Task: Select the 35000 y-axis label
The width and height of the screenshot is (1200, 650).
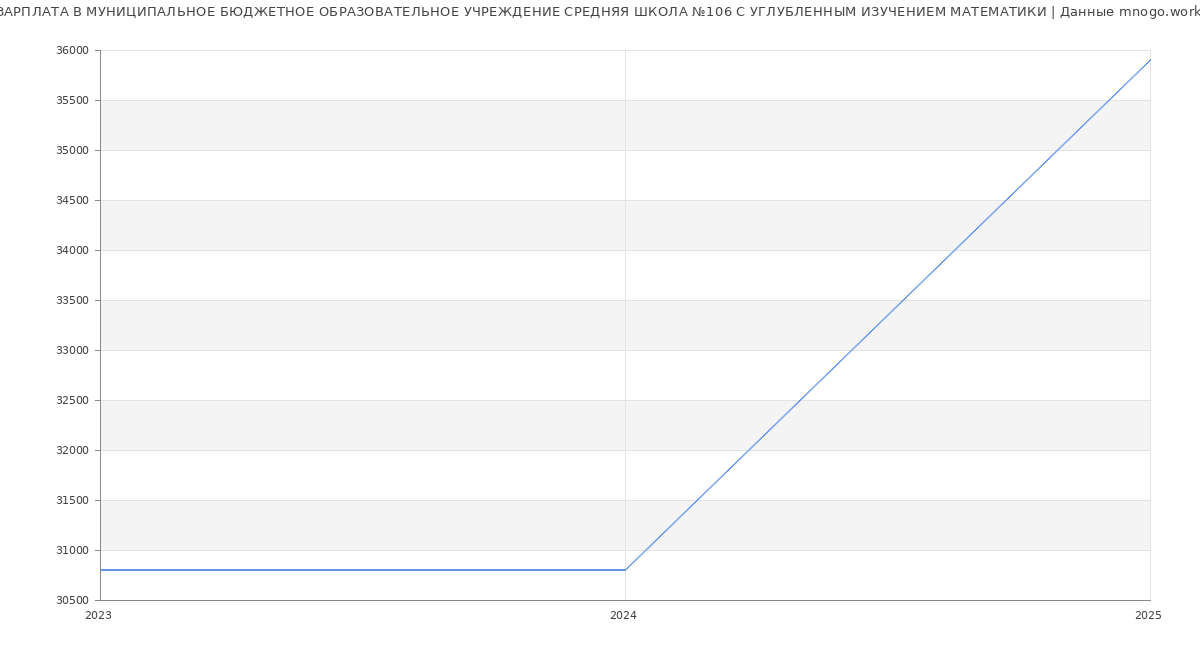Action: (72, 151)
